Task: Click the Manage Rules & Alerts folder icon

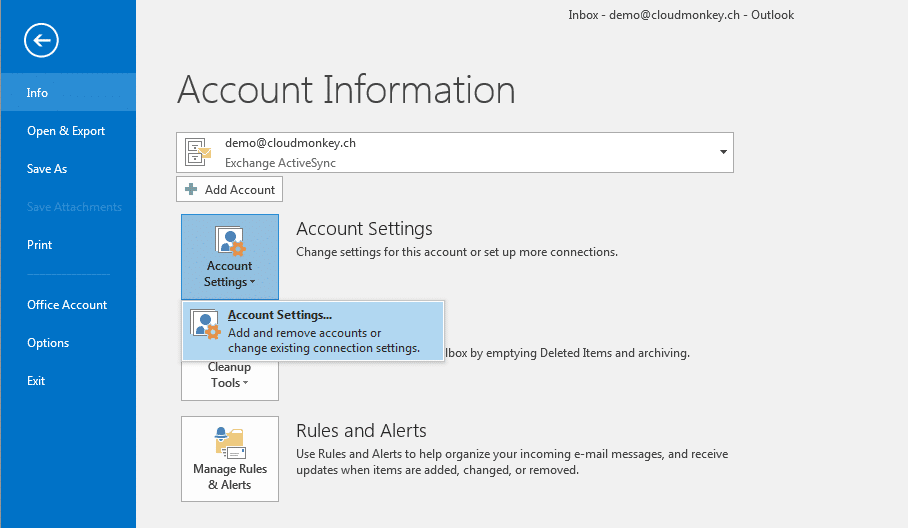Action: point(230,443)
